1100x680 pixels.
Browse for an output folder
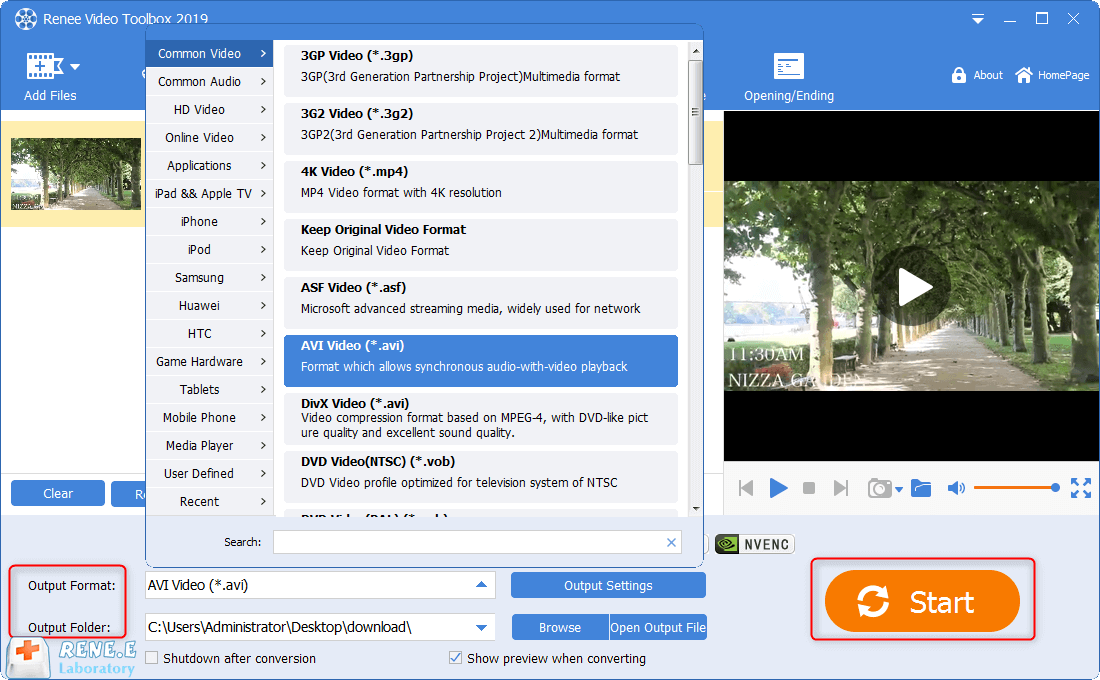(560, 627)
